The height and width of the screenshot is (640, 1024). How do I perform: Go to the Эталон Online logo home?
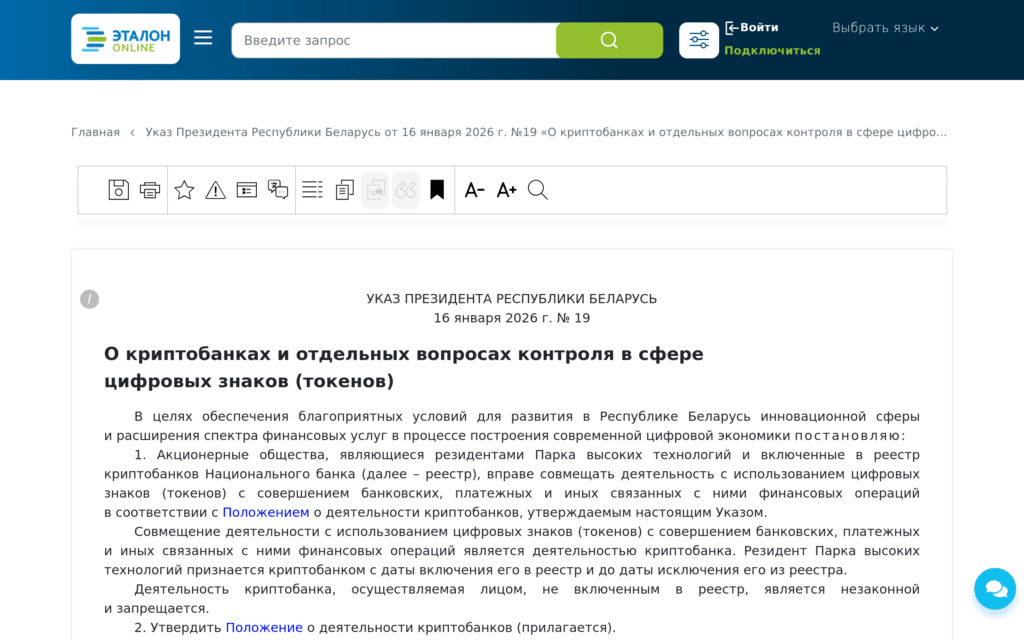pyautogui.click(x=125, y=39)
